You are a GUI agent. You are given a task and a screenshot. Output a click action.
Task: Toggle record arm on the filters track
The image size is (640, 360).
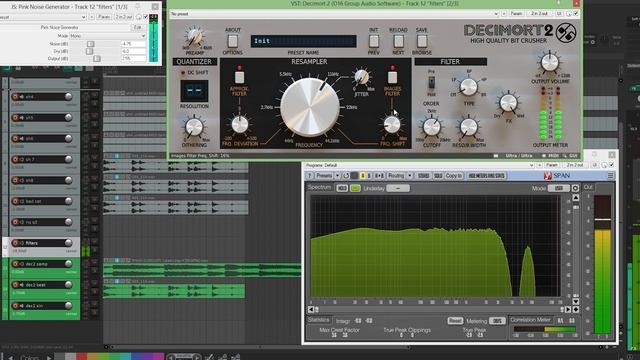click(15, 243)
